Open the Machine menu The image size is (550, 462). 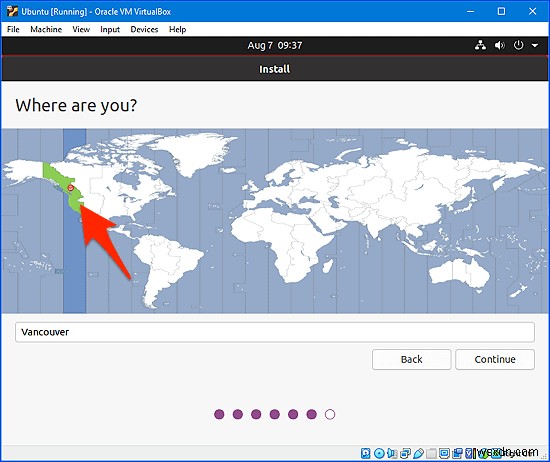tap(46, 29)
